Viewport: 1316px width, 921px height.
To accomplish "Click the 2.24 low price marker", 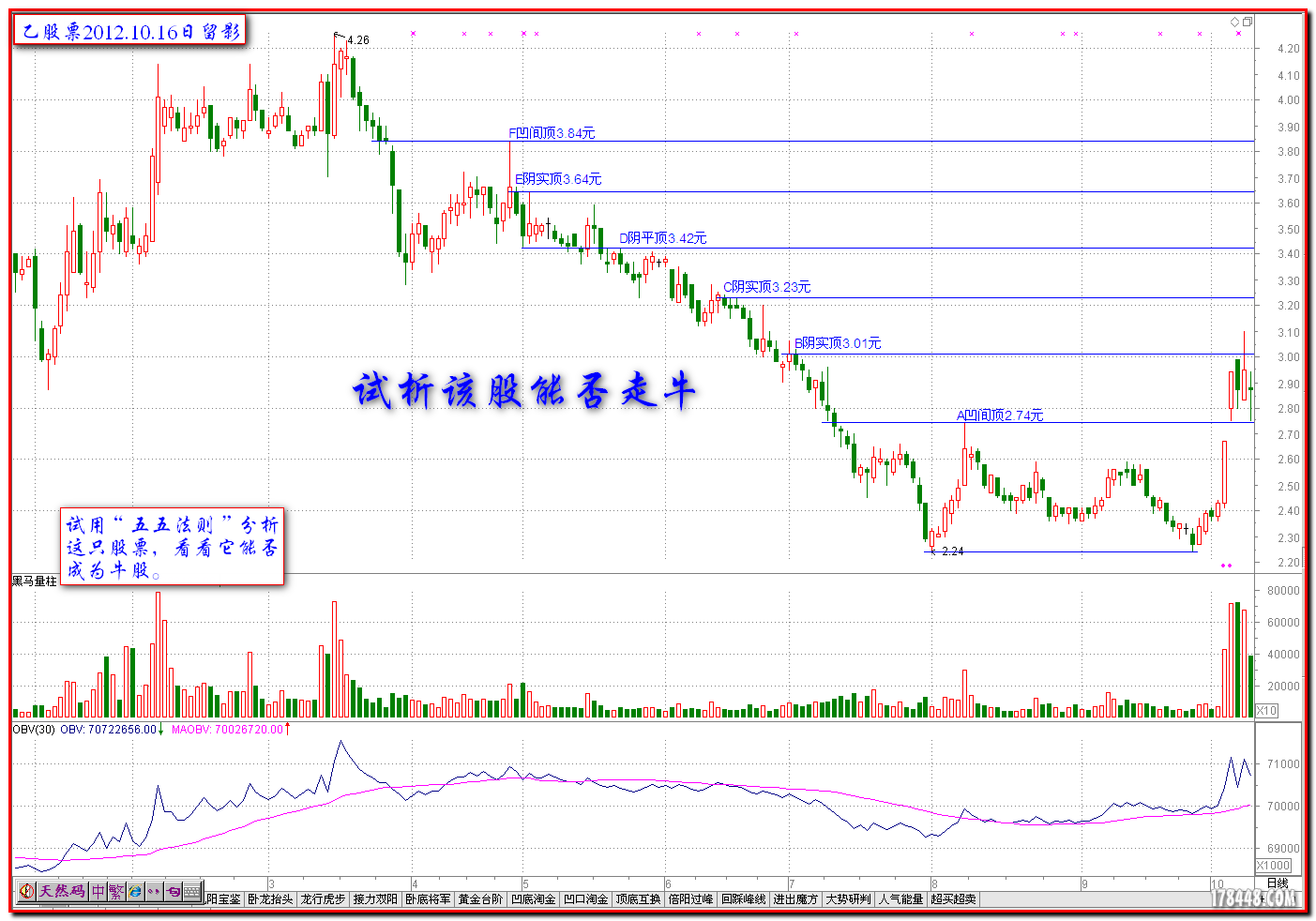I will pyautogui.click(x=953, y=551).
